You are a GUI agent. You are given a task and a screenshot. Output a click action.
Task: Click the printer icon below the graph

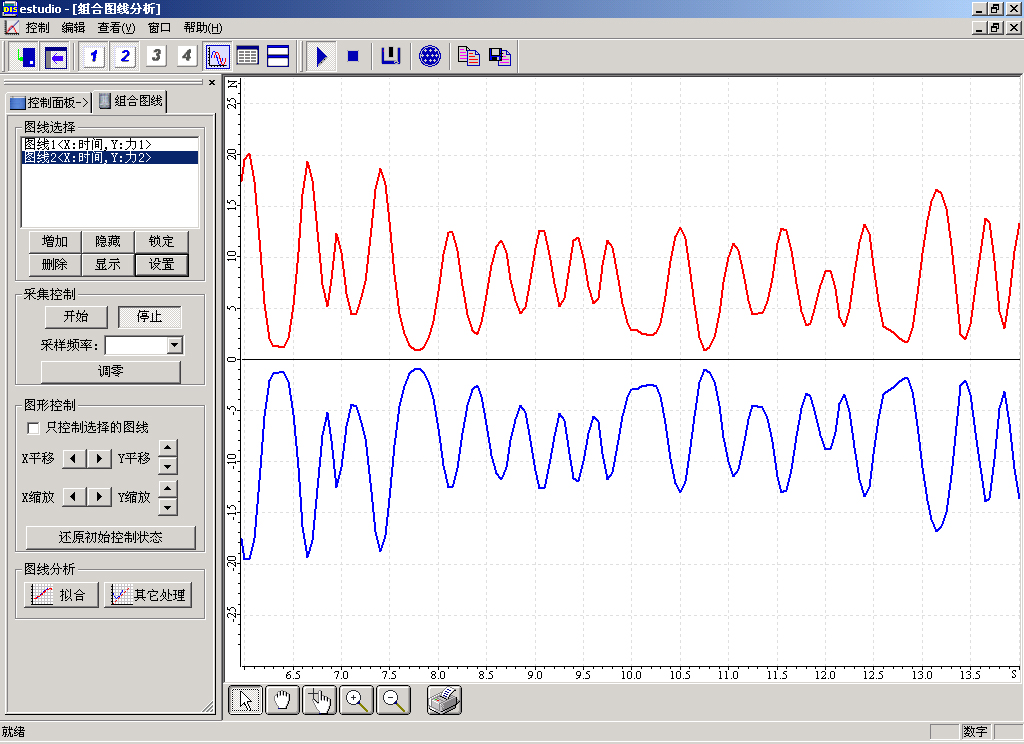(444, 701)
